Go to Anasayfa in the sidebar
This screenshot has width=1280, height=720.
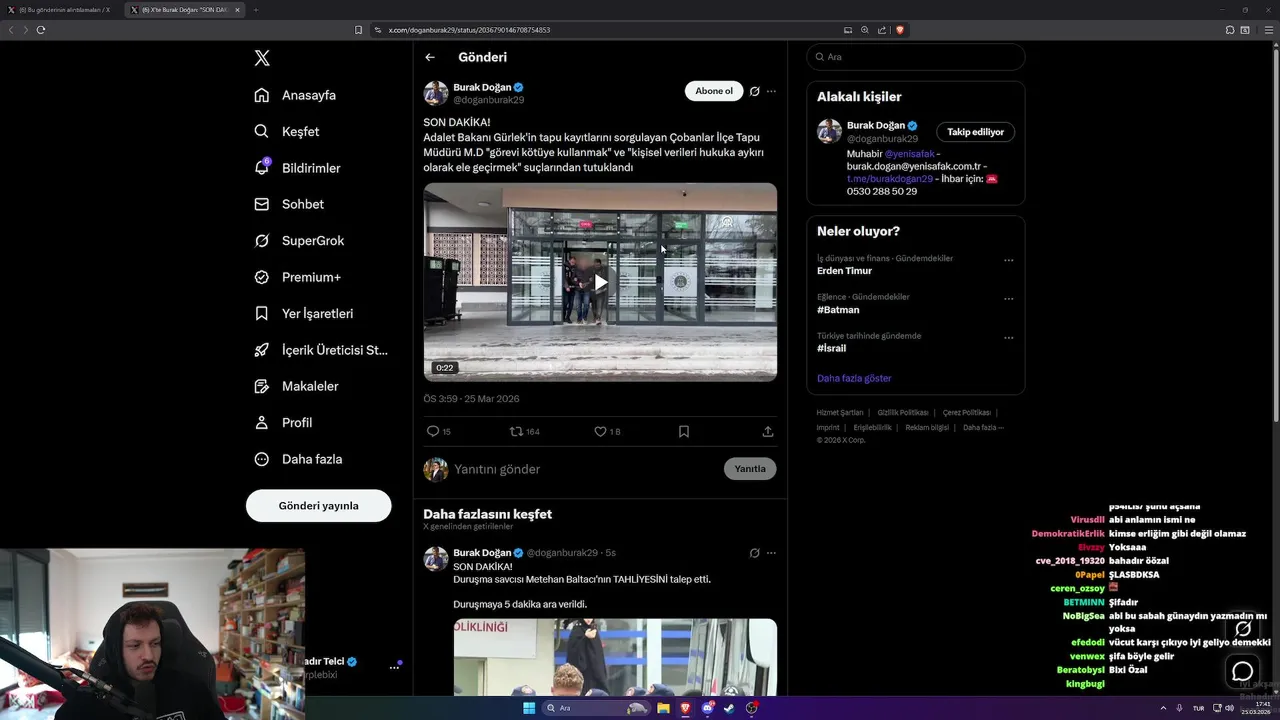[x=295, y=95]
